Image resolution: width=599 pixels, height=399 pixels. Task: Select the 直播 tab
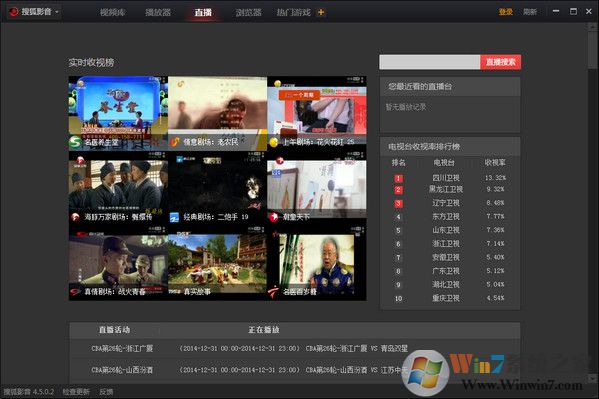[203, 12]
